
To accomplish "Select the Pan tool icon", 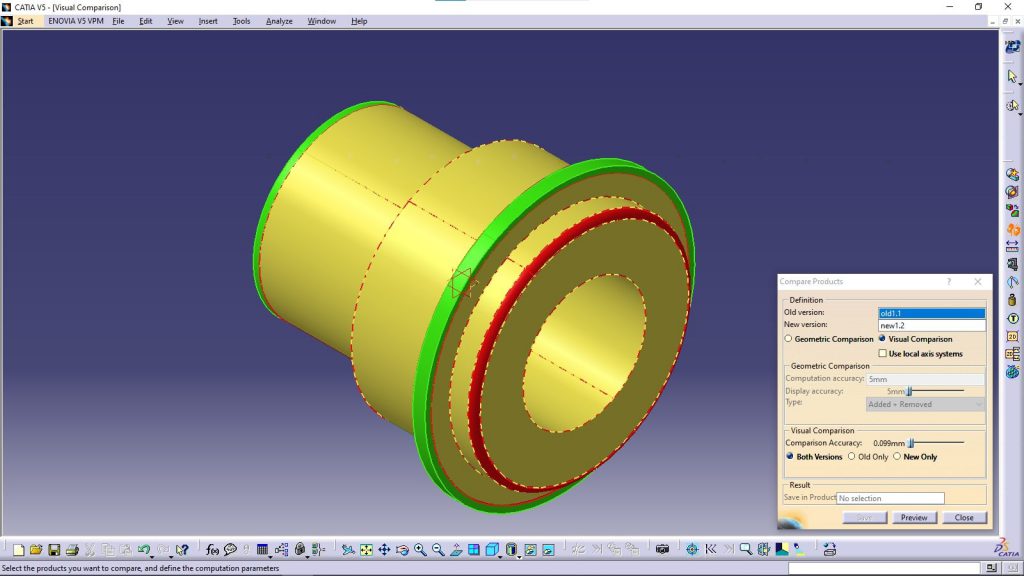I will [x=384, y=550].
